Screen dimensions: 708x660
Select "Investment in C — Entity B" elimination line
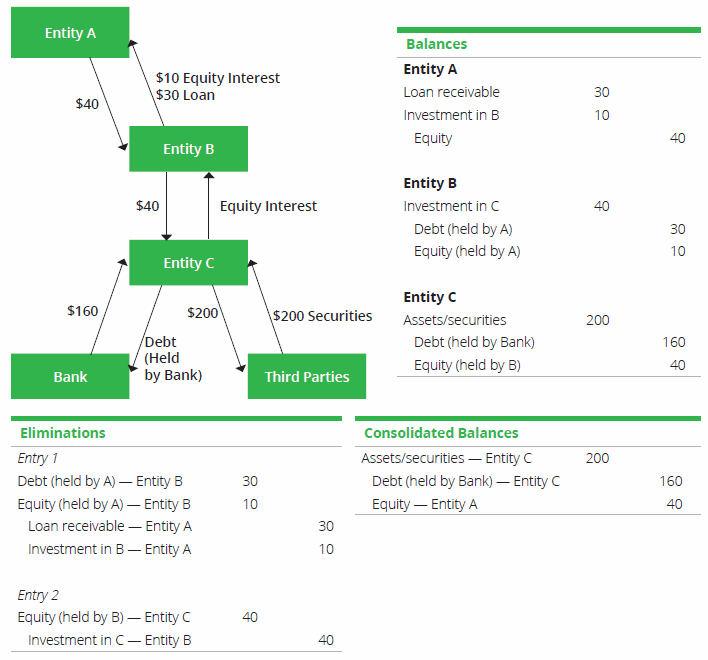tap(109, 640)
